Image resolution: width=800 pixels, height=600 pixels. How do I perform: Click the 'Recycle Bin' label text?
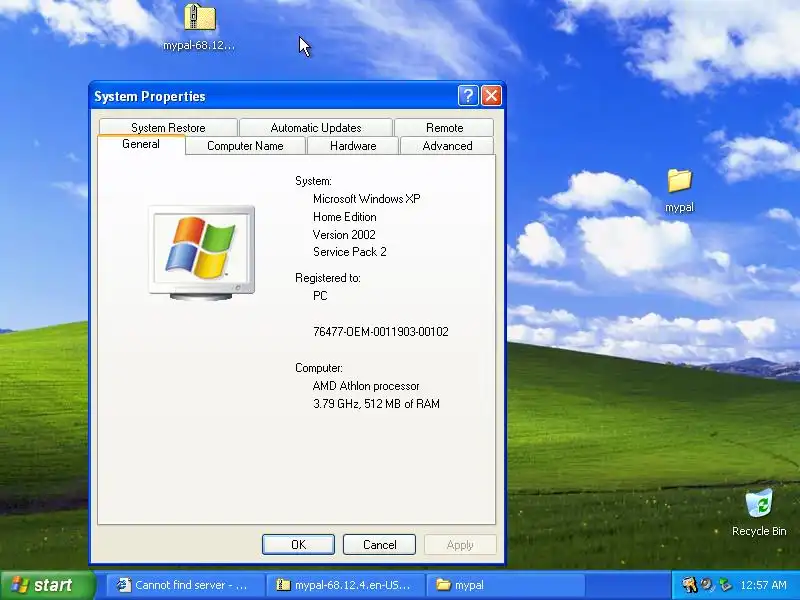[x=759, y=531]
